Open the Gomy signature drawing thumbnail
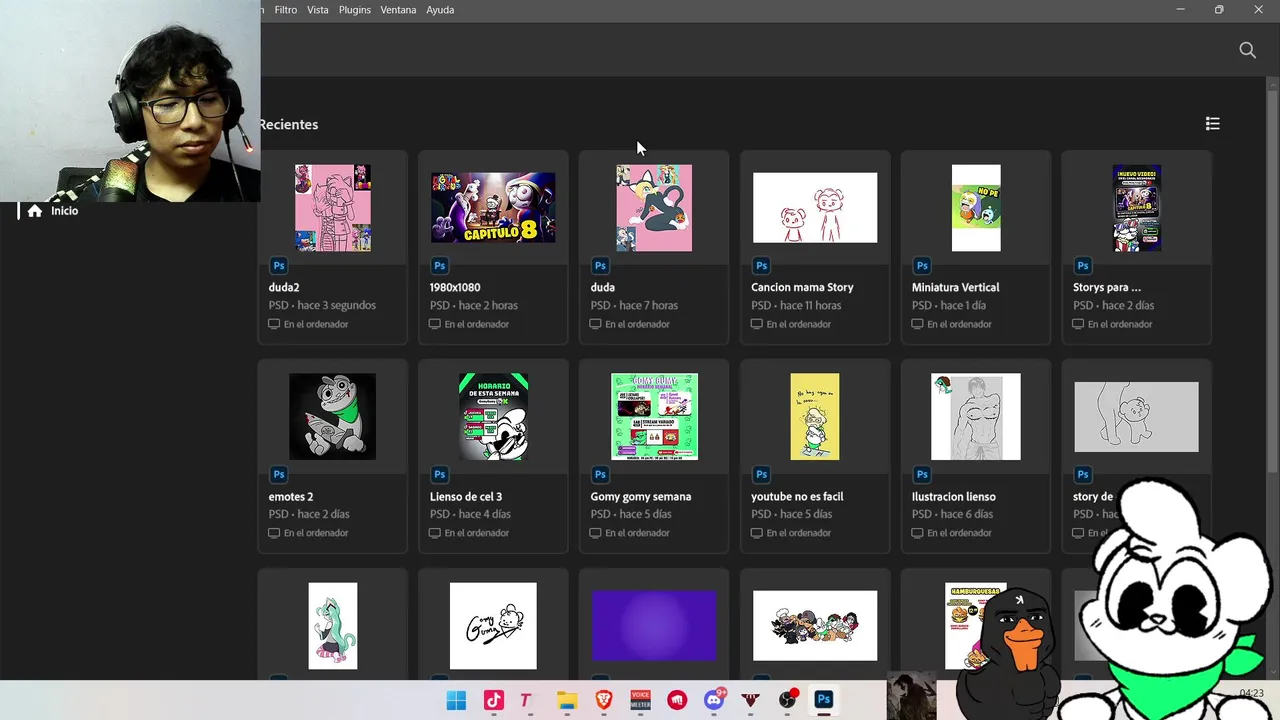This screenshot has height=720, width=1280. [493, 626]
